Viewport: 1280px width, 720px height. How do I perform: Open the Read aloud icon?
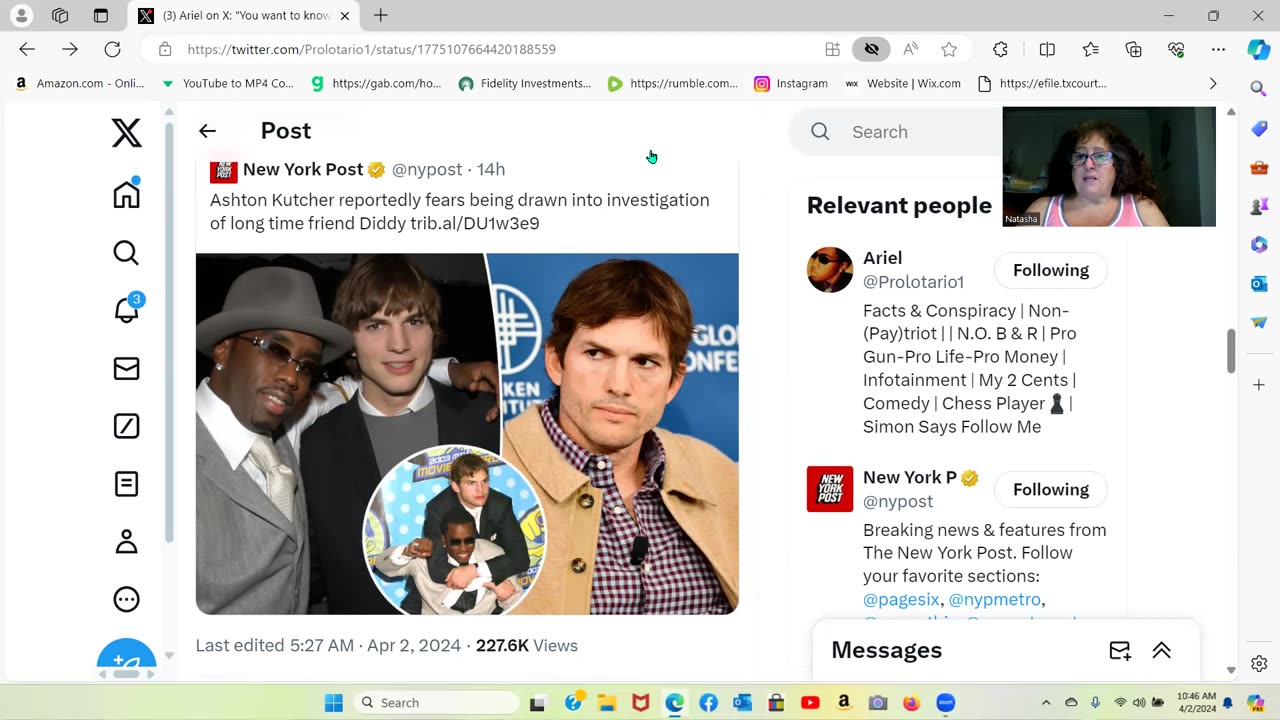click(911, 49)
